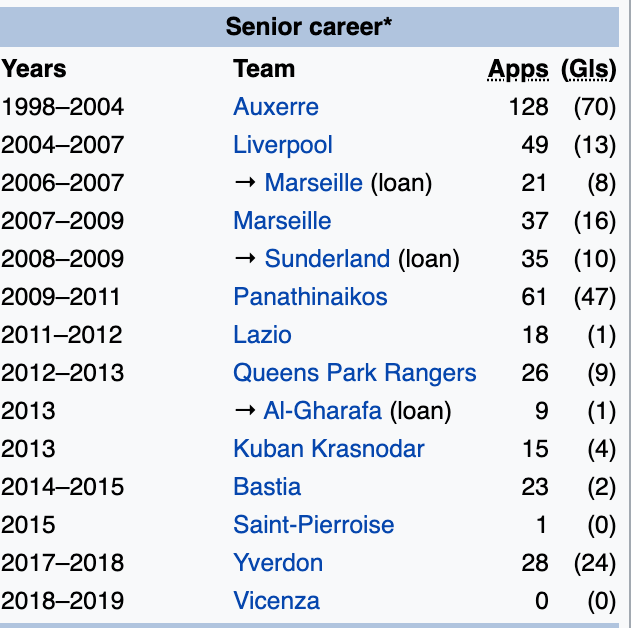Screen dimensions: 633x628
Task: Open Marseille loan link for 2006–2007
Action: coord(313,183)
